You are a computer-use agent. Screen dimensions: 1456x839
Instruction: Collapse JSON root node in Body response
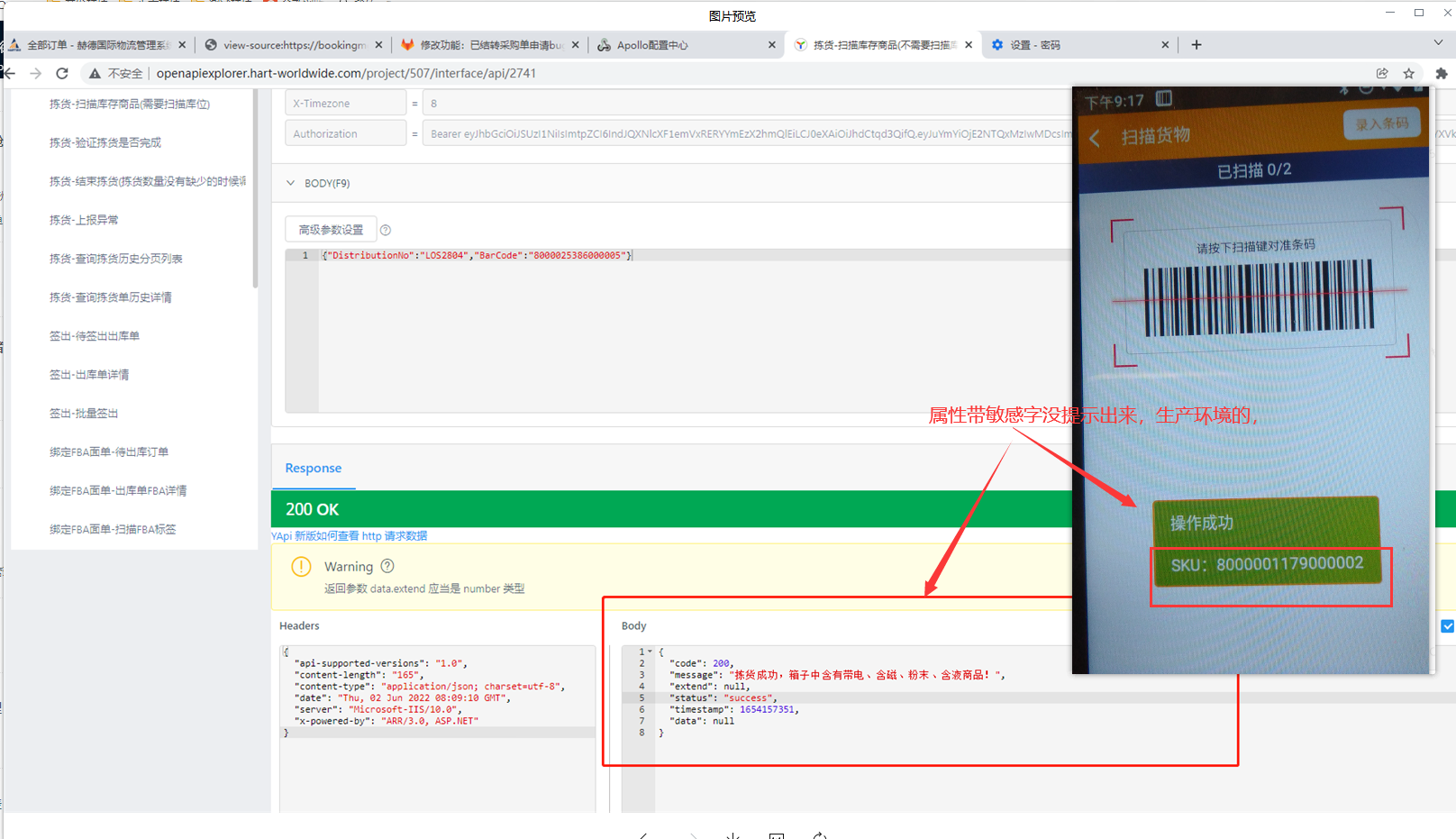tap(650, 652)
